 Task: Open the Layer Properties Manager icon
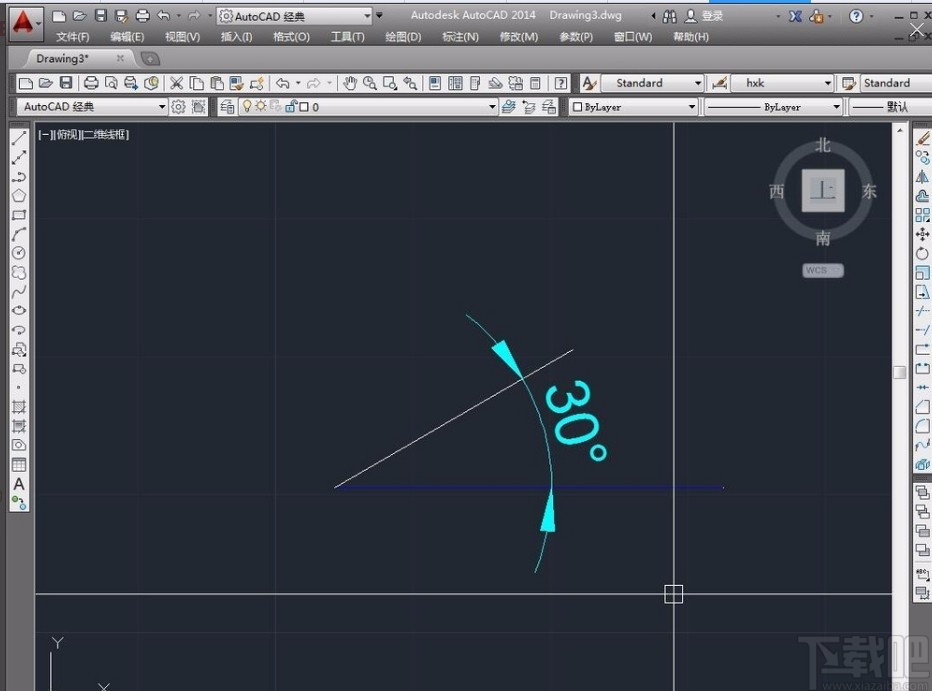coord(227,107)
